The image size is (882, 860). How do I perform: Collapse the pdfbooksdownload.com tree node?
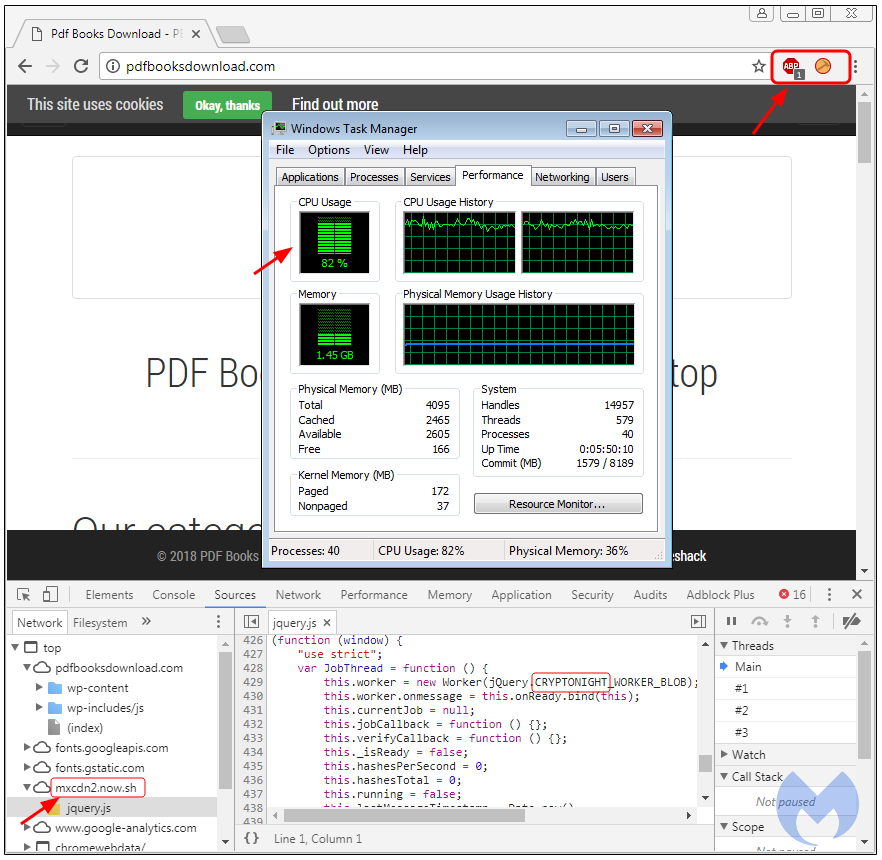pos(26,667)
